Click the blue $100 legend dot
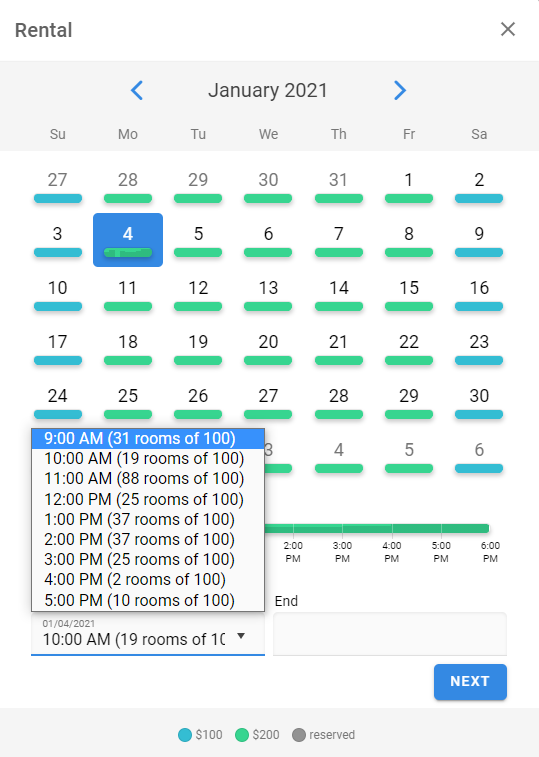Image resolution: width=539 pixels, height=757 pixels. [x=185, y=735]
